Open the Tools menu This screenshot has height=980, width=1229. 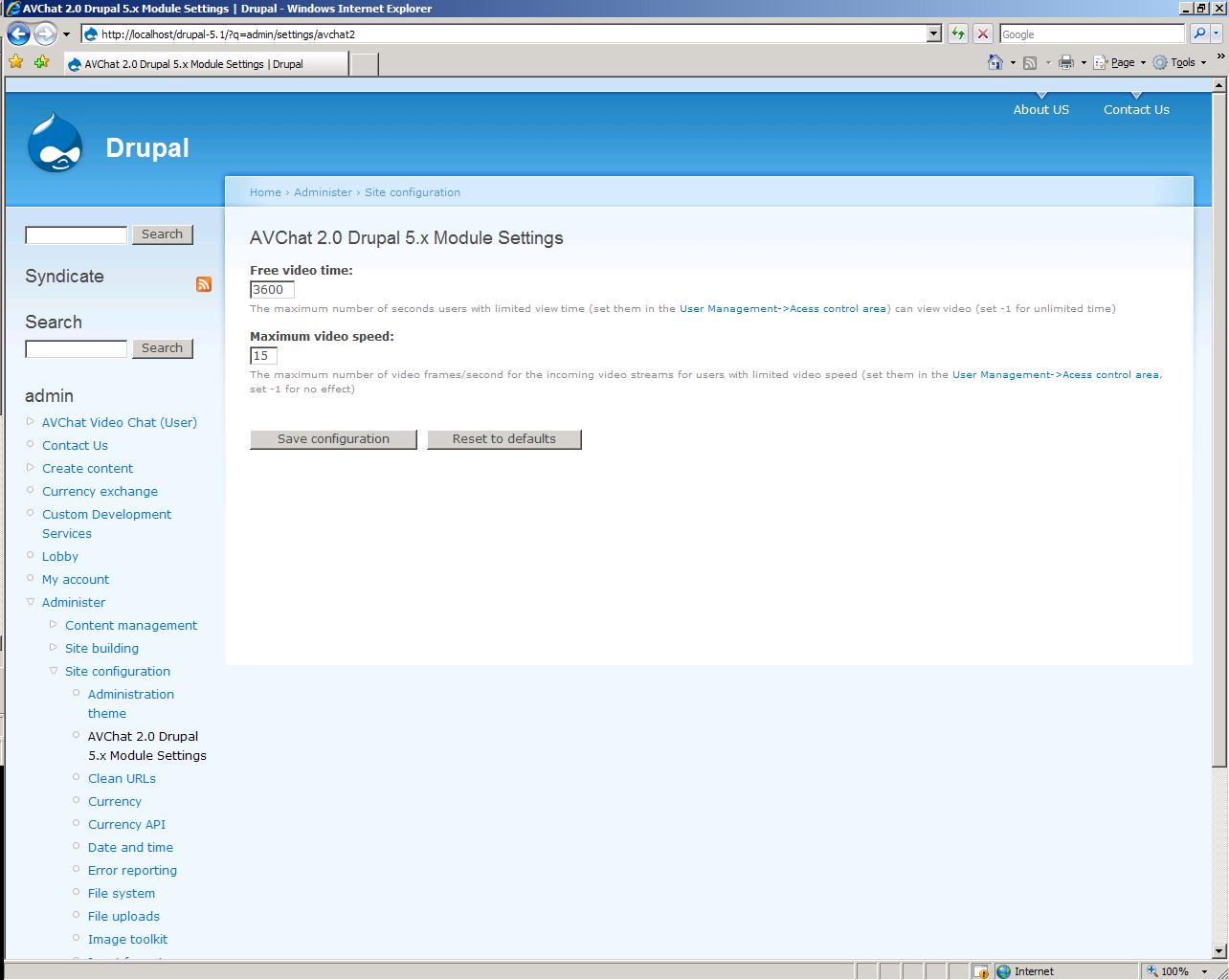(x=1179, y=62)
